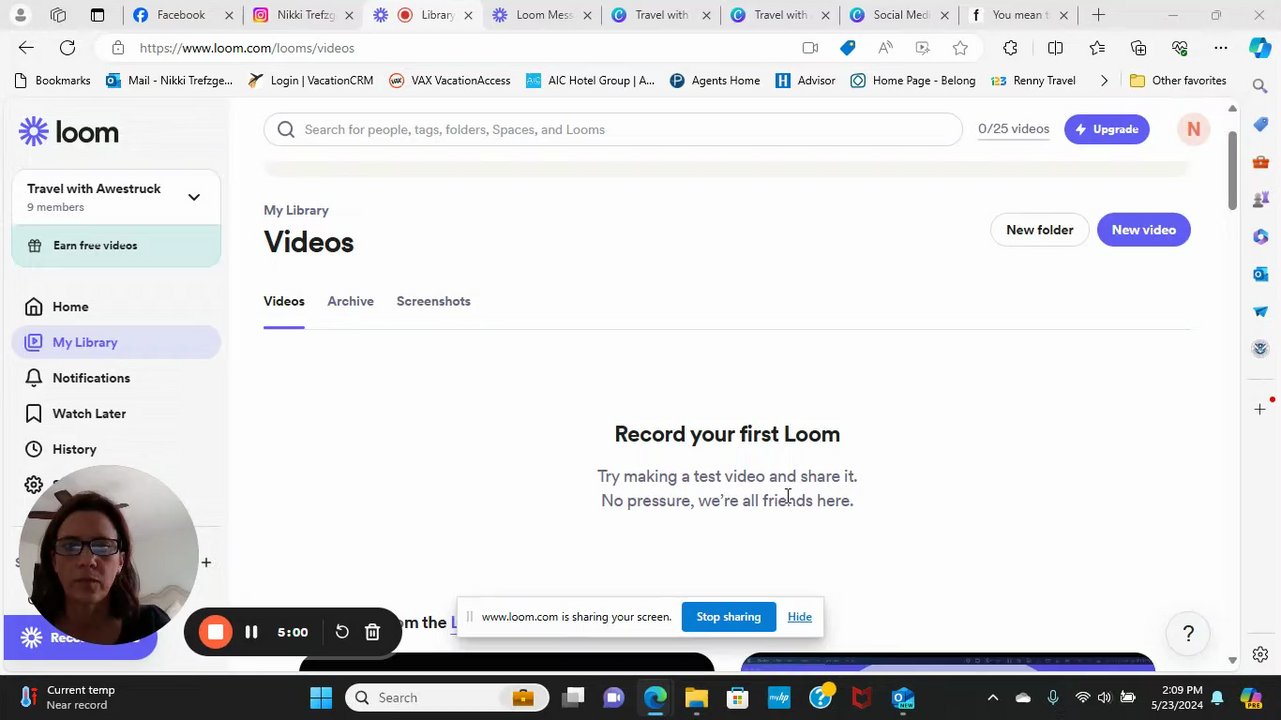Viewport: 1281px width, 720px height.
Task: Switch to the Screenshots tab
Action: [x=433, y=301]
